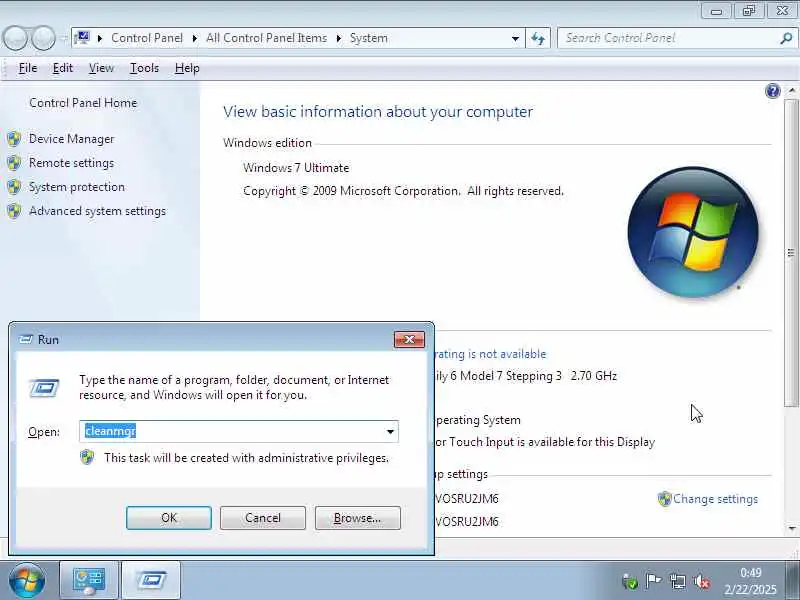This screenshot has height=600, width=800.
Task: Open the View menu
Action: click(101, 68)
